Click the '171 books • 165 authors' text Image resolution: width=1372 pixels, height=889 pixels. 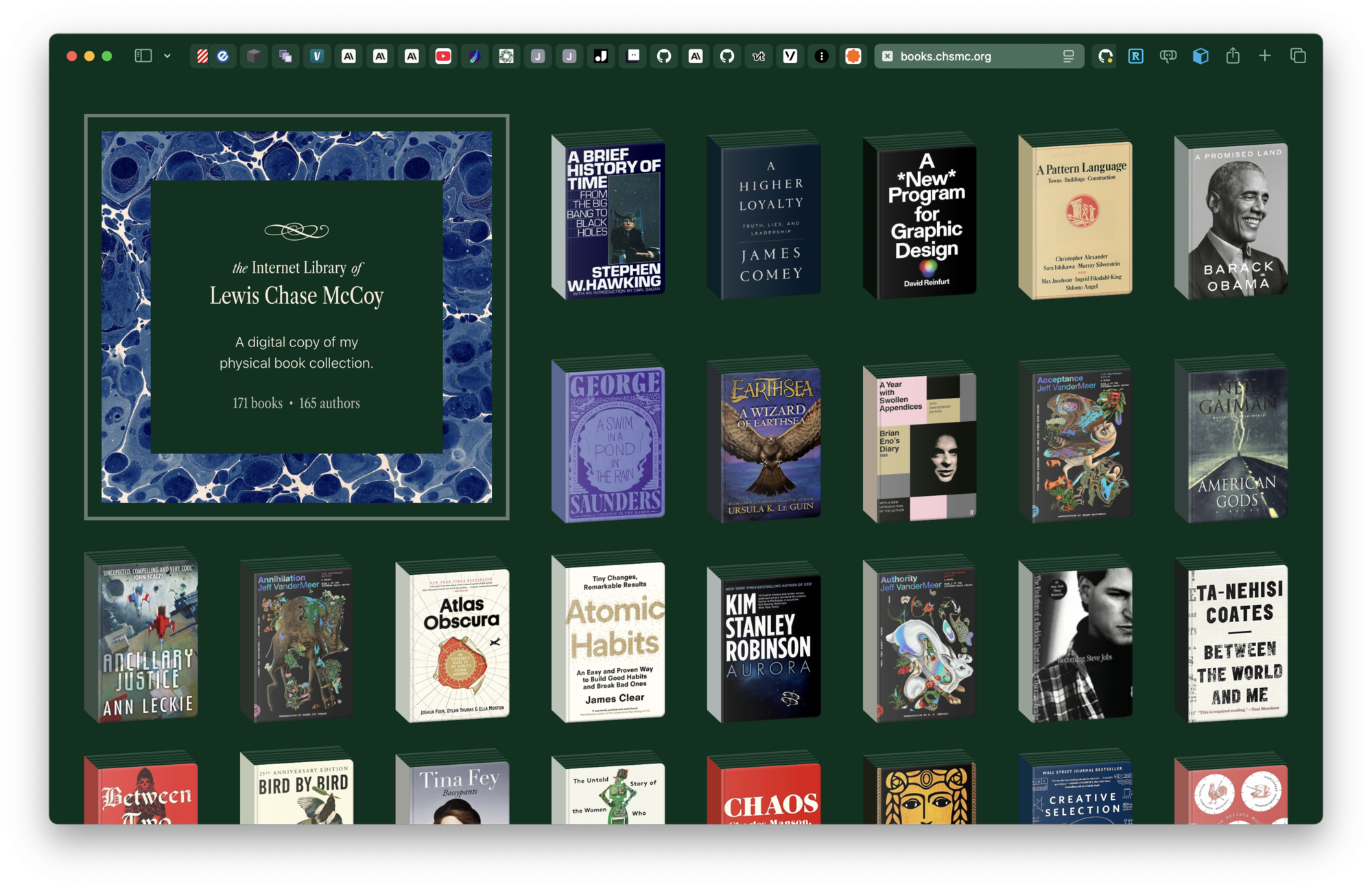(296, 403)
